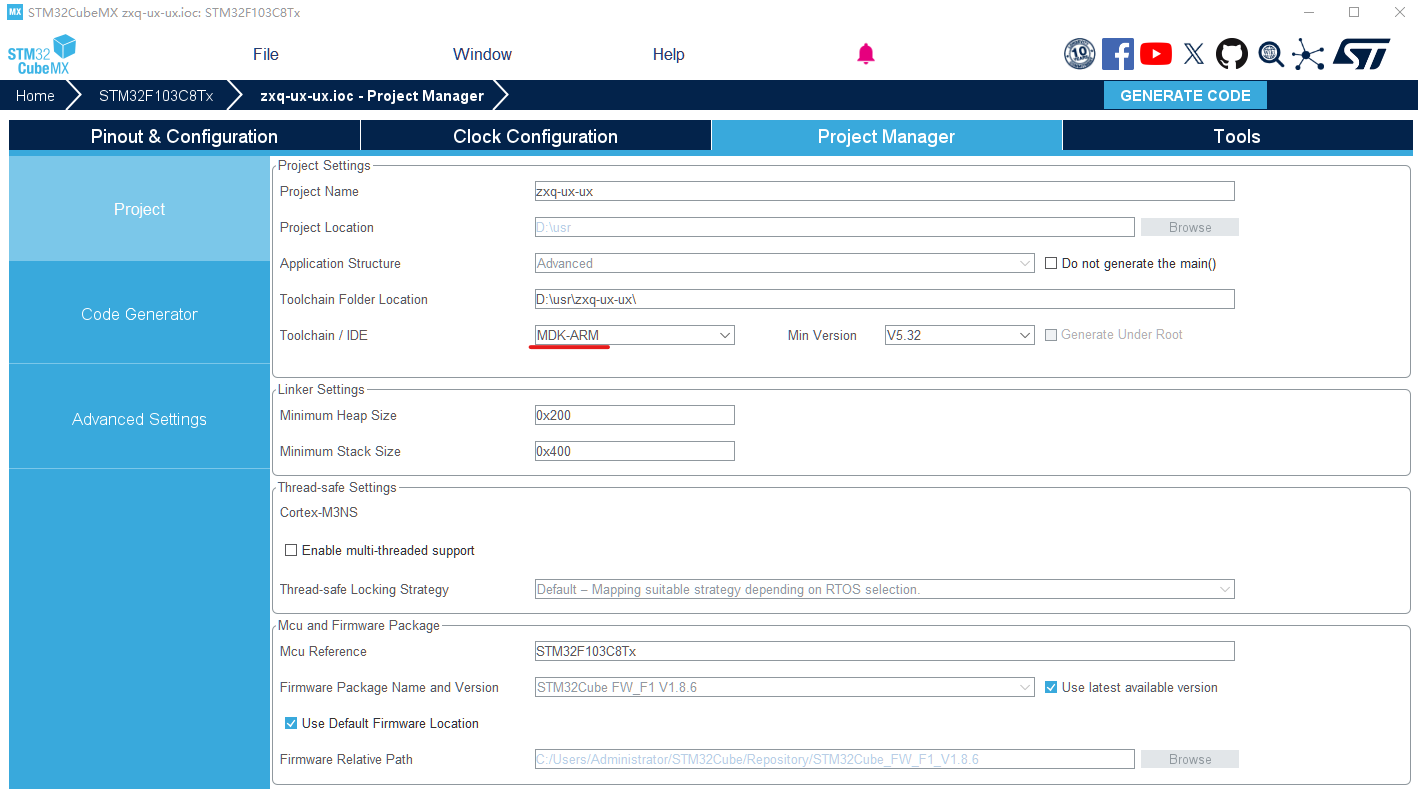Open the GitHub icon link
This screenshot has width=1418, height=798.
click(x=1232, y=54)
